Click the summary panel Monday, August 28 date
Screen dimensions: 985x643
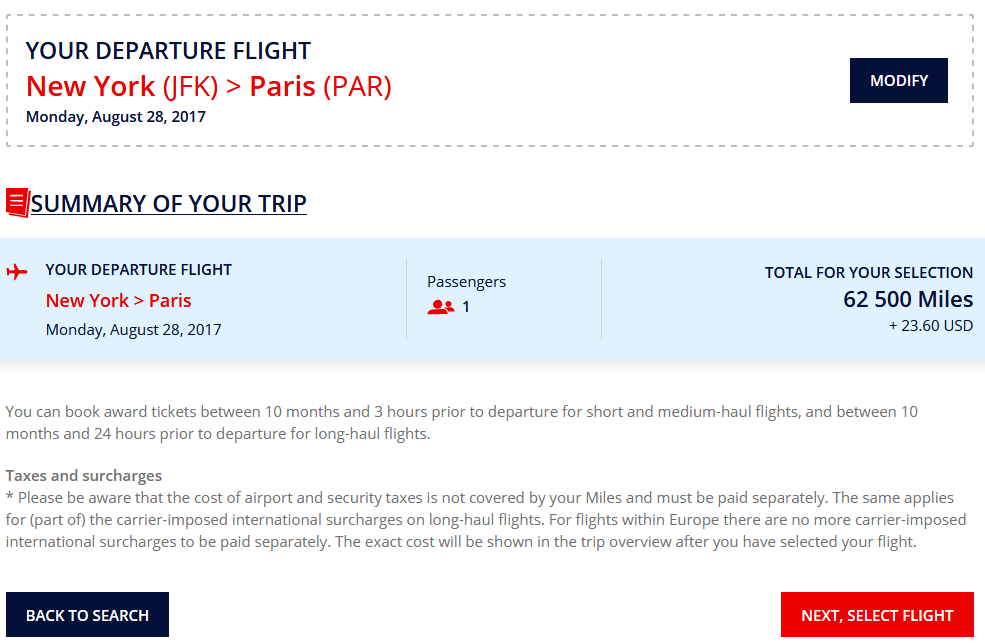point(133,330)
